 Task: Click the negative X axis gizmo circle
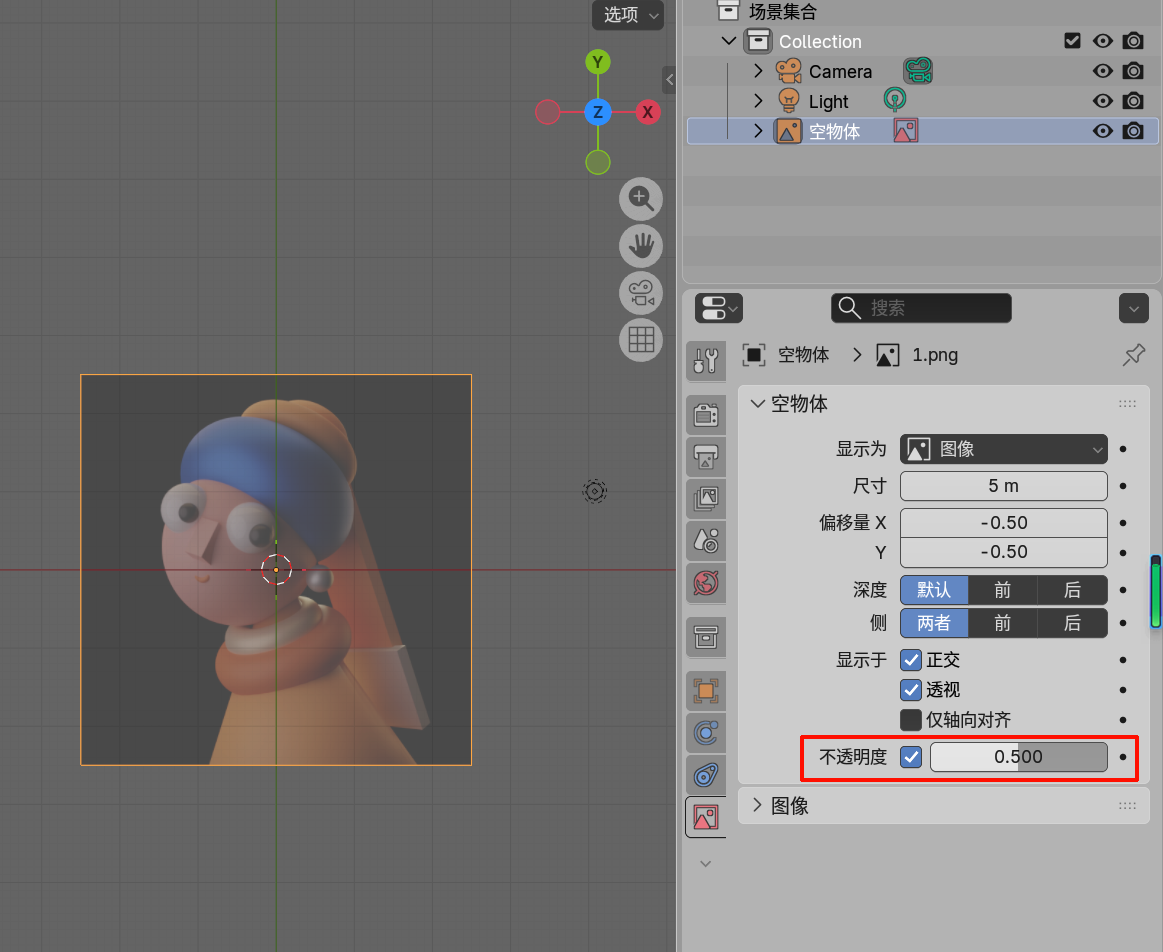[x=547, y=112]
